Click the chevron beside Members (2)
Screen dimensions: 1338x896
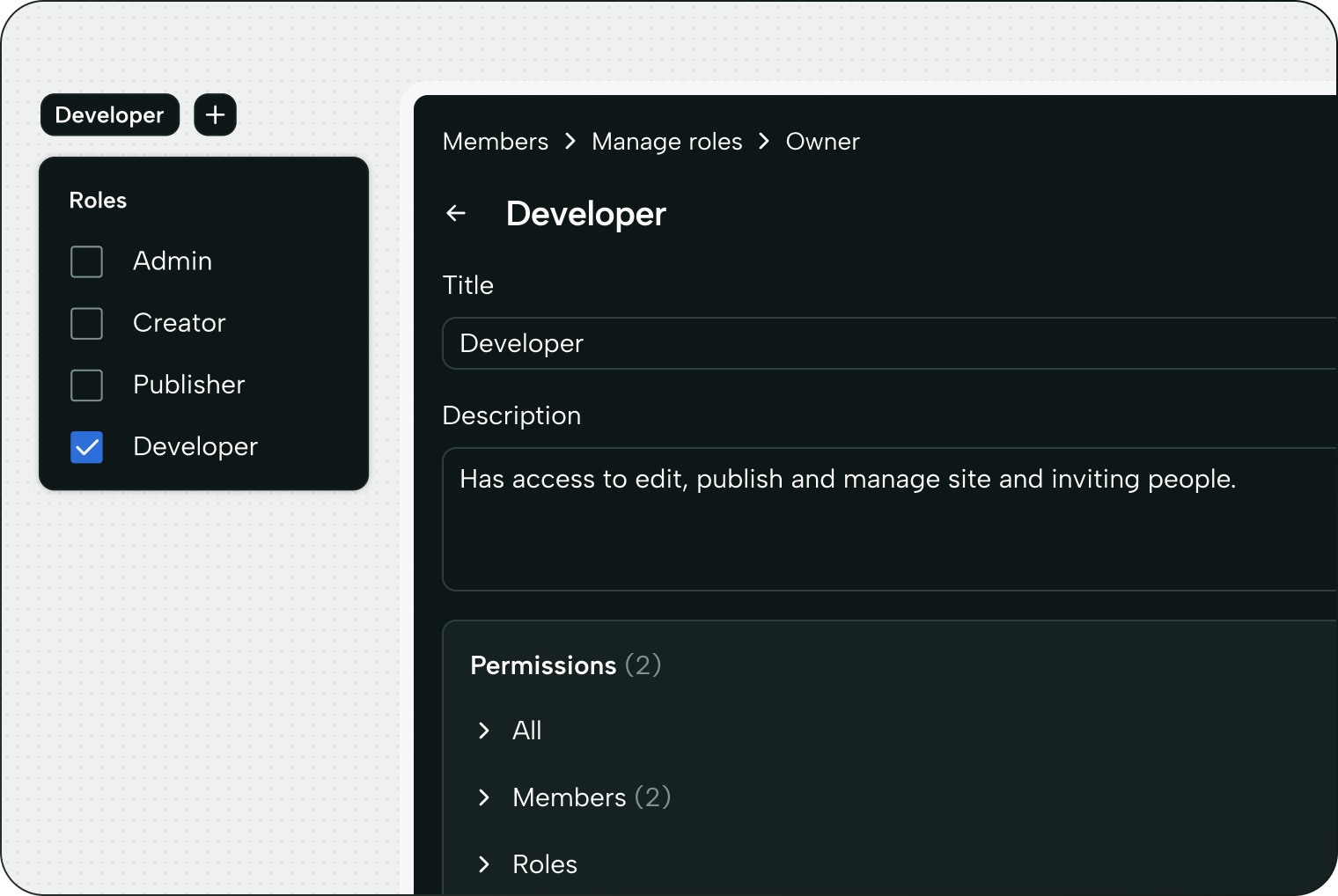tap(483, 797)
